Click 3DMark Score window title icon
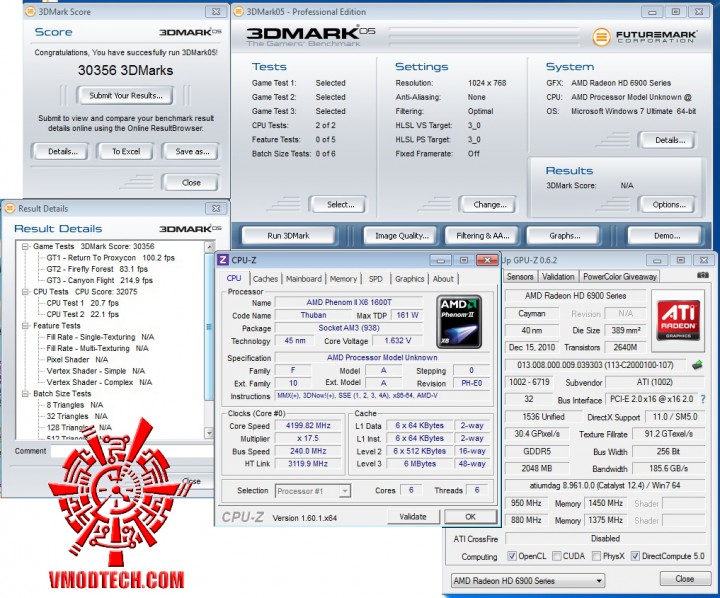Image resolution: width=720 pixels, height=598 pixels. click(x=30, y=11)
